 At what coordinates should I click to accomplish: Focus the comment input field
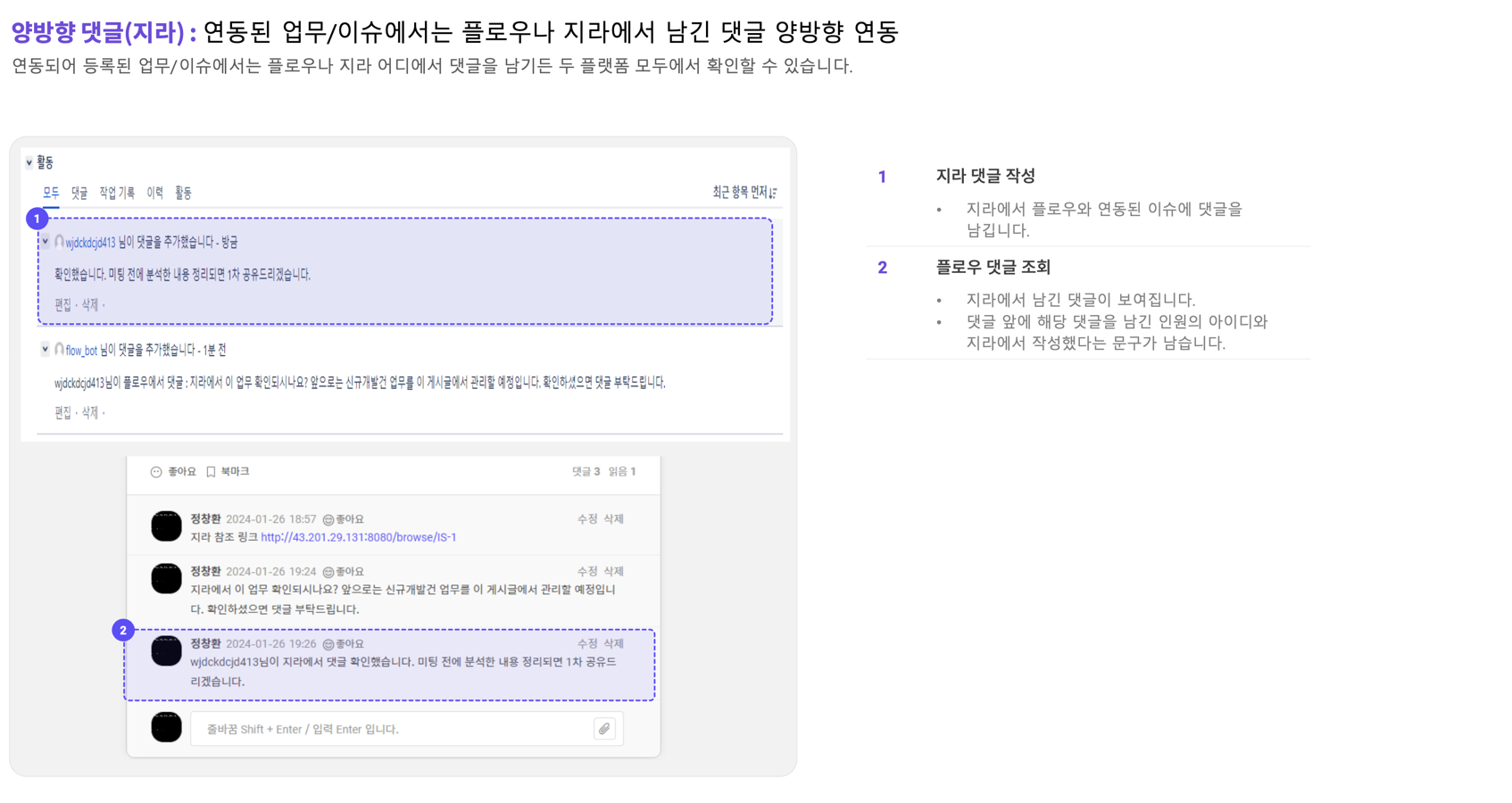pos(391,729)
